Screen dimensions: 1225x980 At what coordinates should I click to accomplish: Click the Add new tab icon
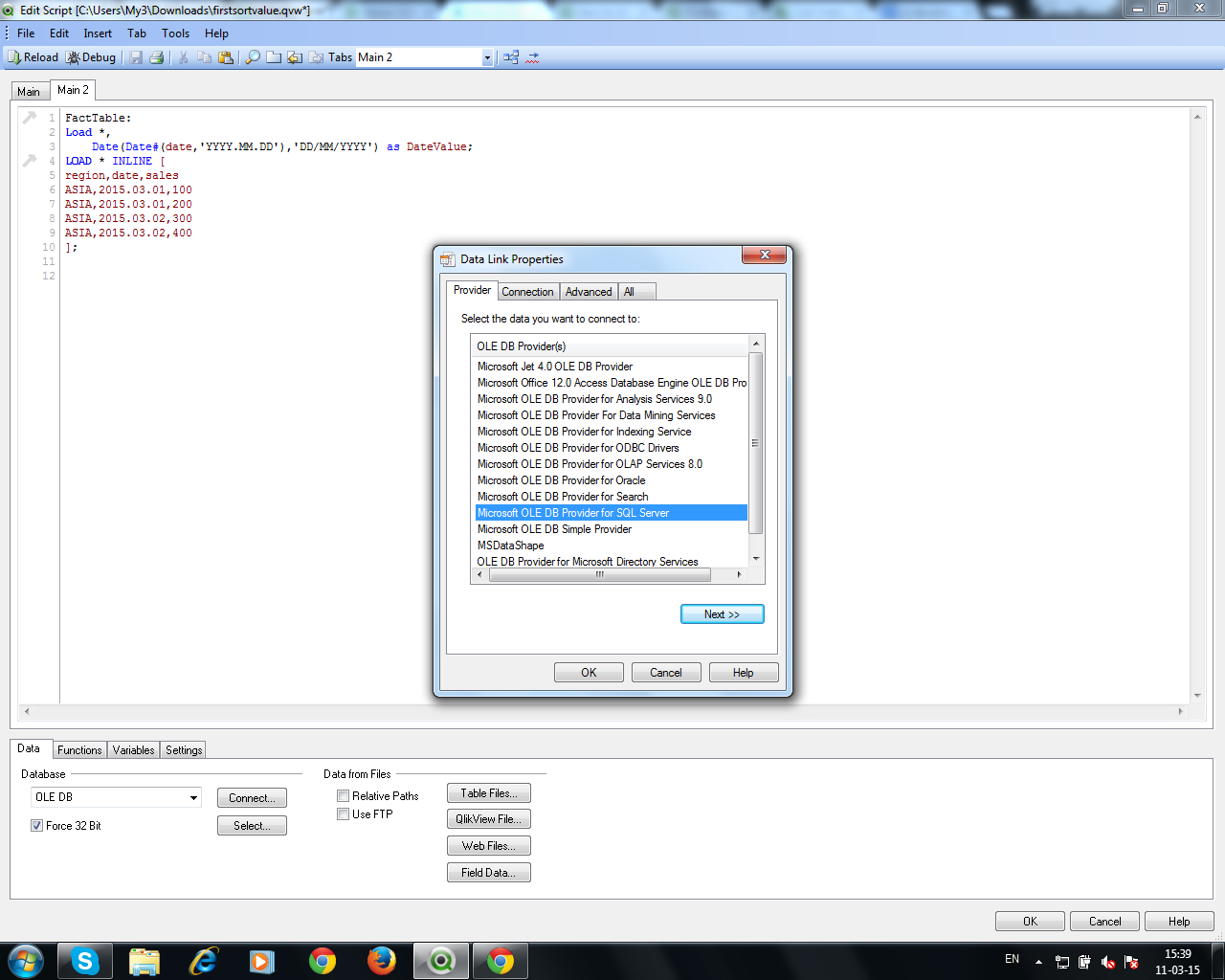click(274, 57)
